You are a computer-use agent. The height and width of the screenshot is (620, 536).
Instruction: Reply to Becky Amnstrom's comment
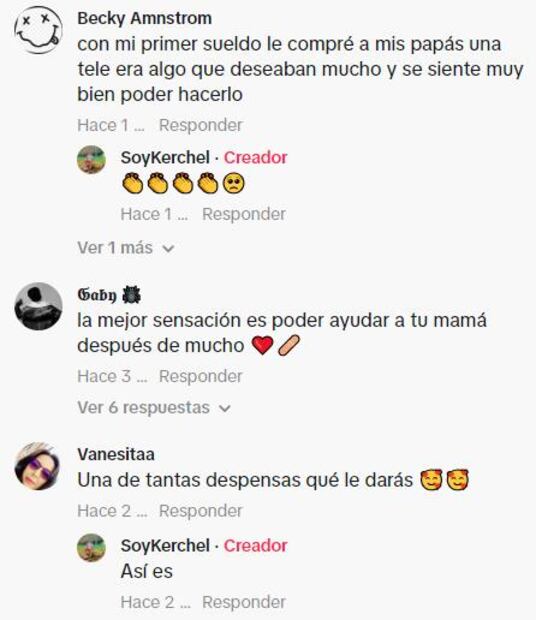click(200, 125)
